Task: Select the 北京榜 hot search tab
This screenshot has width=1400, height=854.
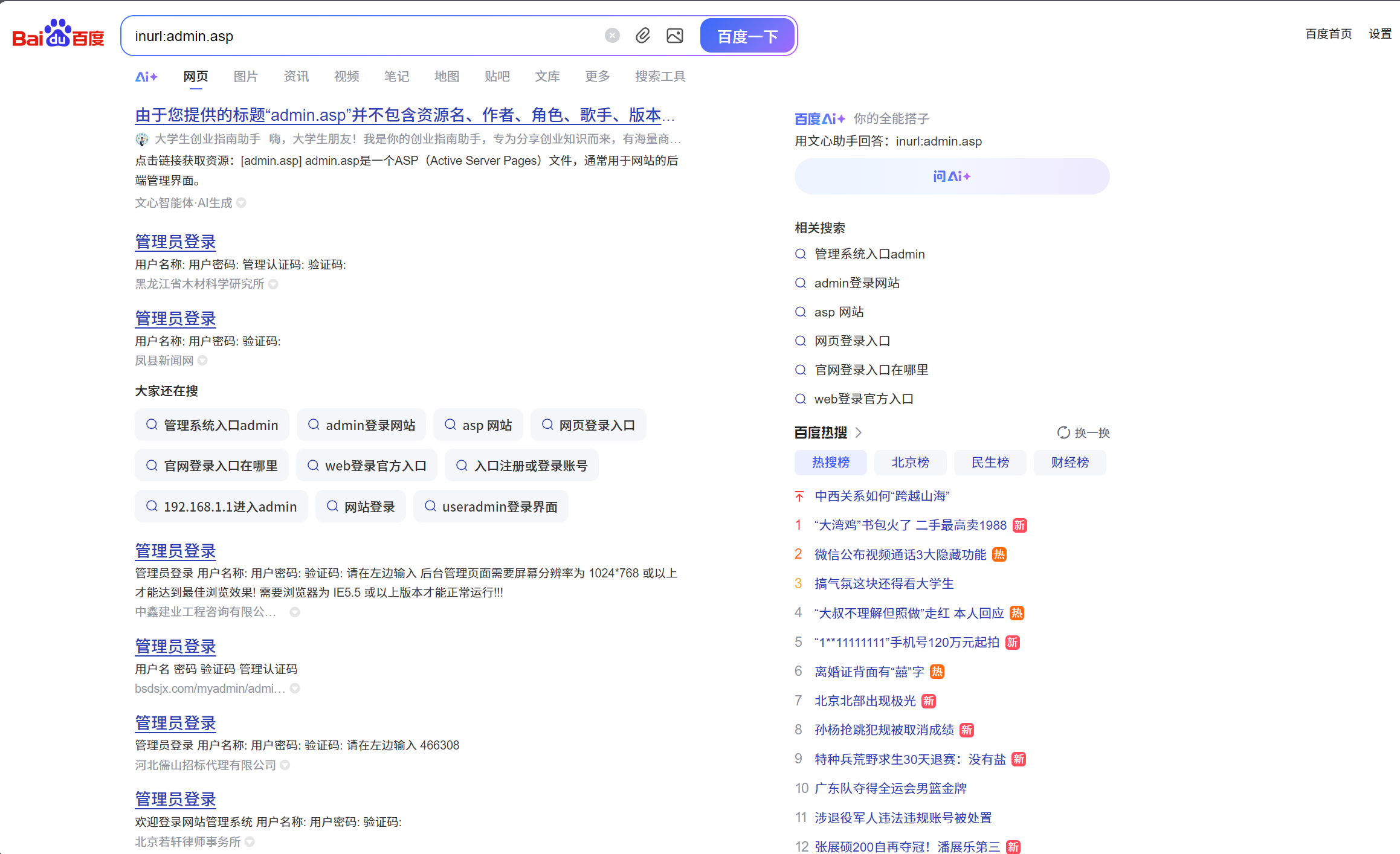Action: pos(910,462)
